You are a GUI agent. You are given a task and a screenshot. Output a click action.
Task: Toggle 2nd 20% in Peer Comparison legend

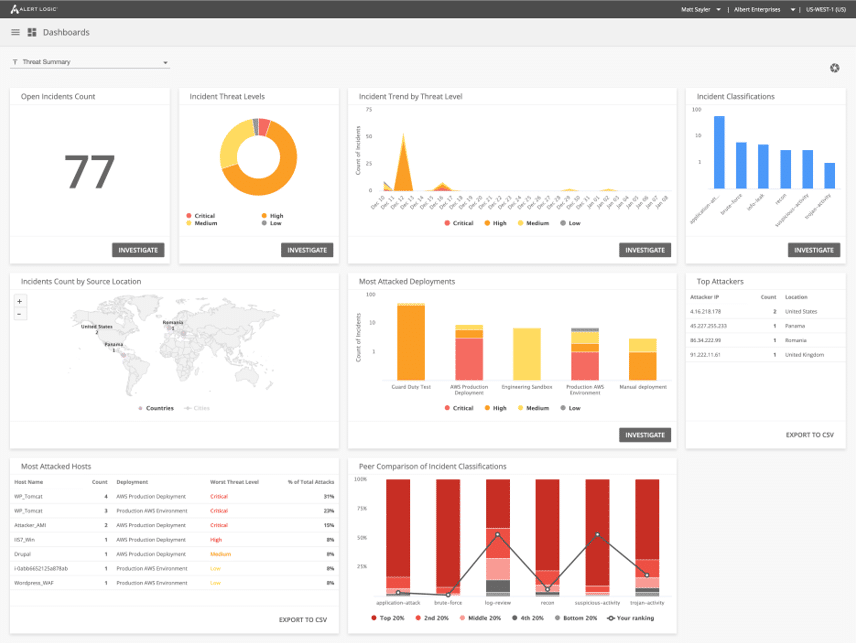point(432,618)
